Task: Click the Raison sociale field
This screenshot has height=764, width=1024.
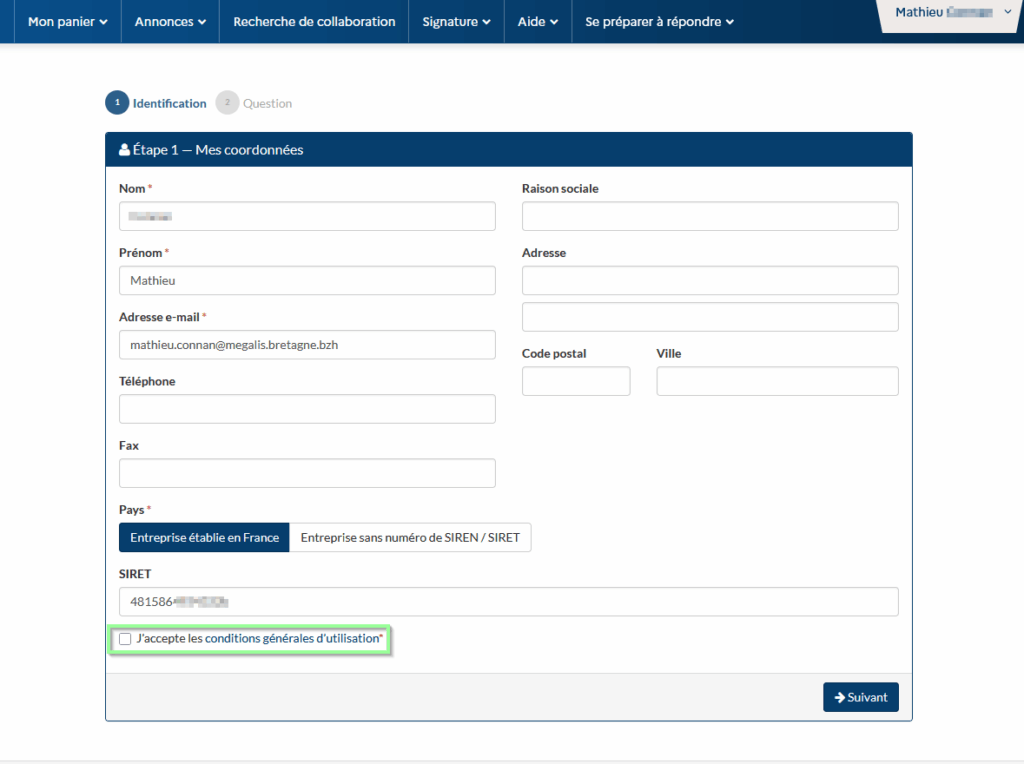Action: (x=710, y=216)
